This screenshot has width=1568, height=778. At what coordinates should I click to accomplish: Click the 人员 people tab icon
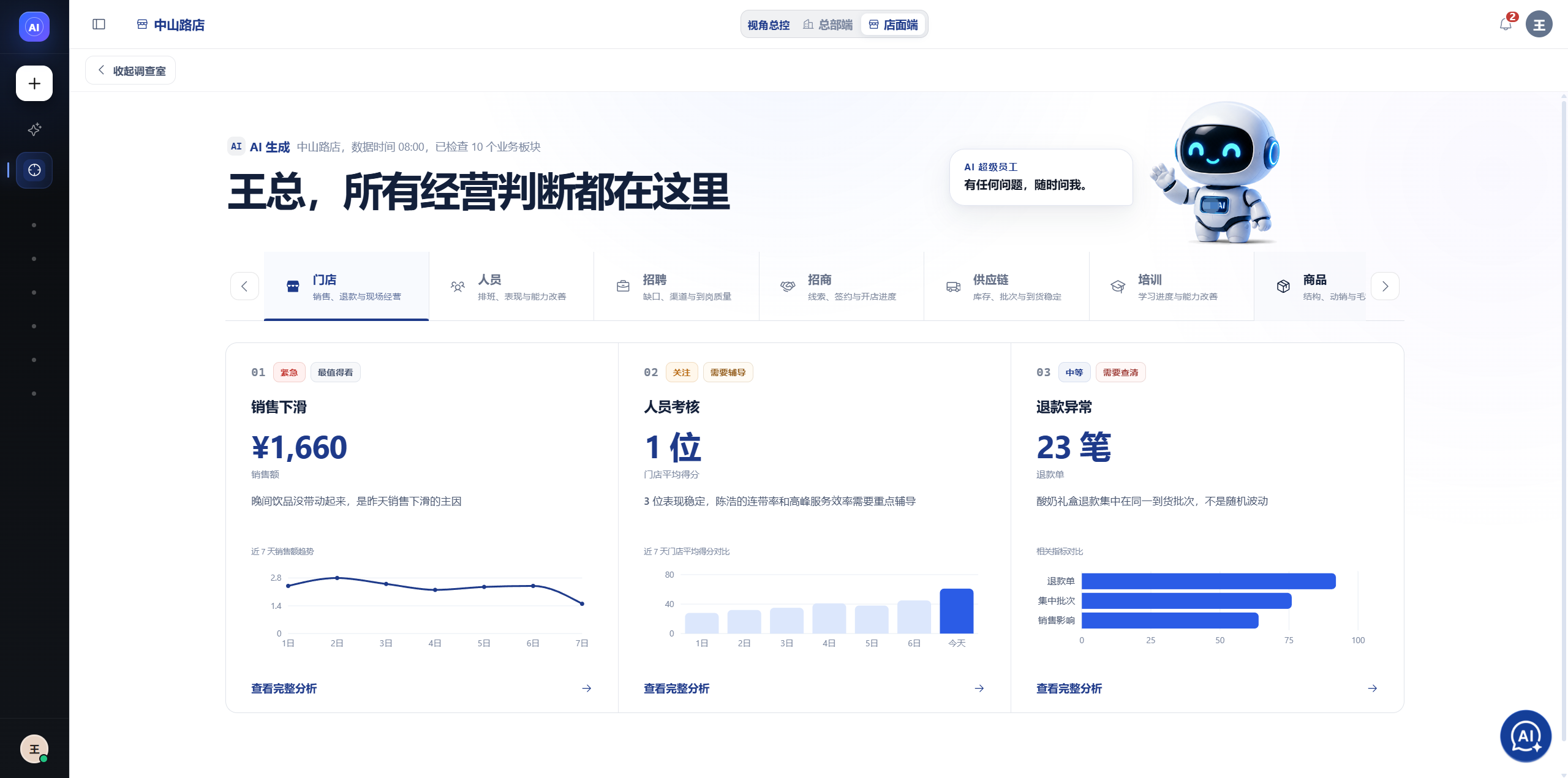click(458, 286)
